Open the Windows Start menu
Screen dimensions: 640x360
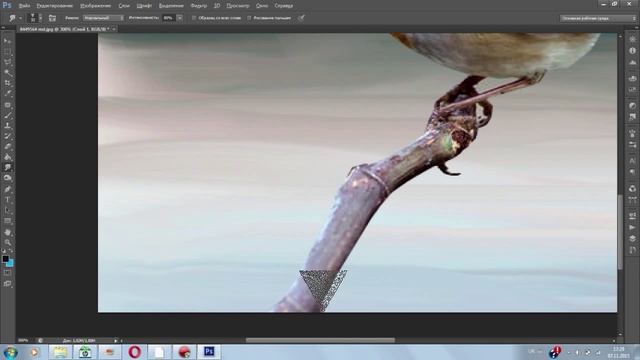point(10,352)
